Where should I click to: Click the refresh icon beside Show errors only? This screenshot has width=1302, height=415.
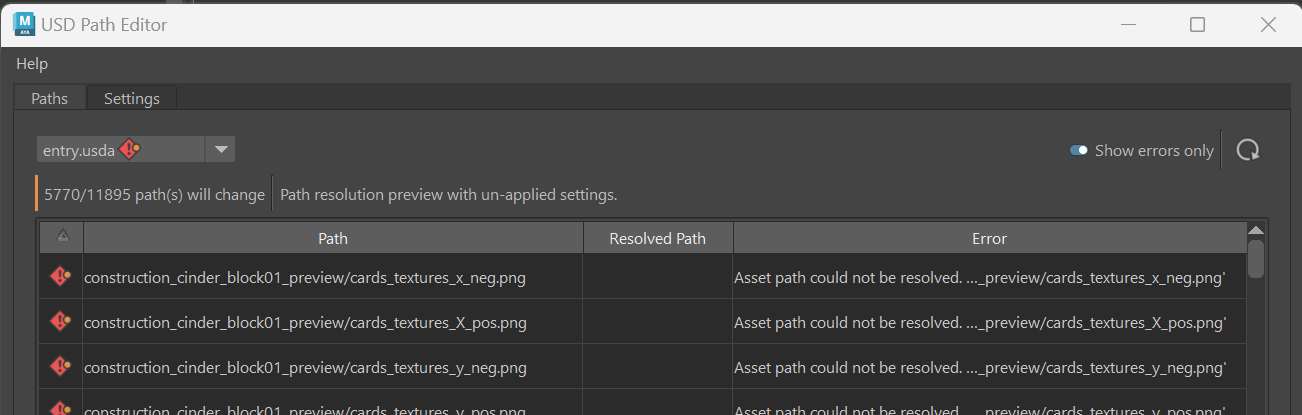(1247, 150)
